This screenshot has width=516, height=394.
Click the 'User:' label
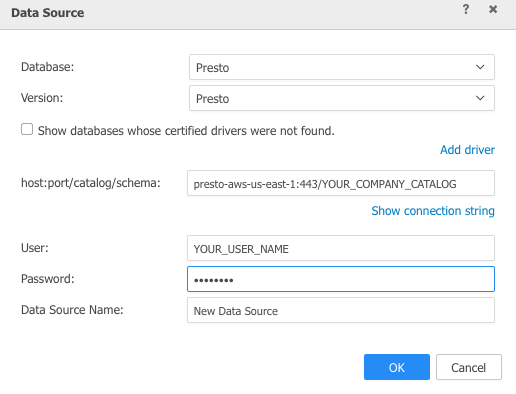coord(35,248)
